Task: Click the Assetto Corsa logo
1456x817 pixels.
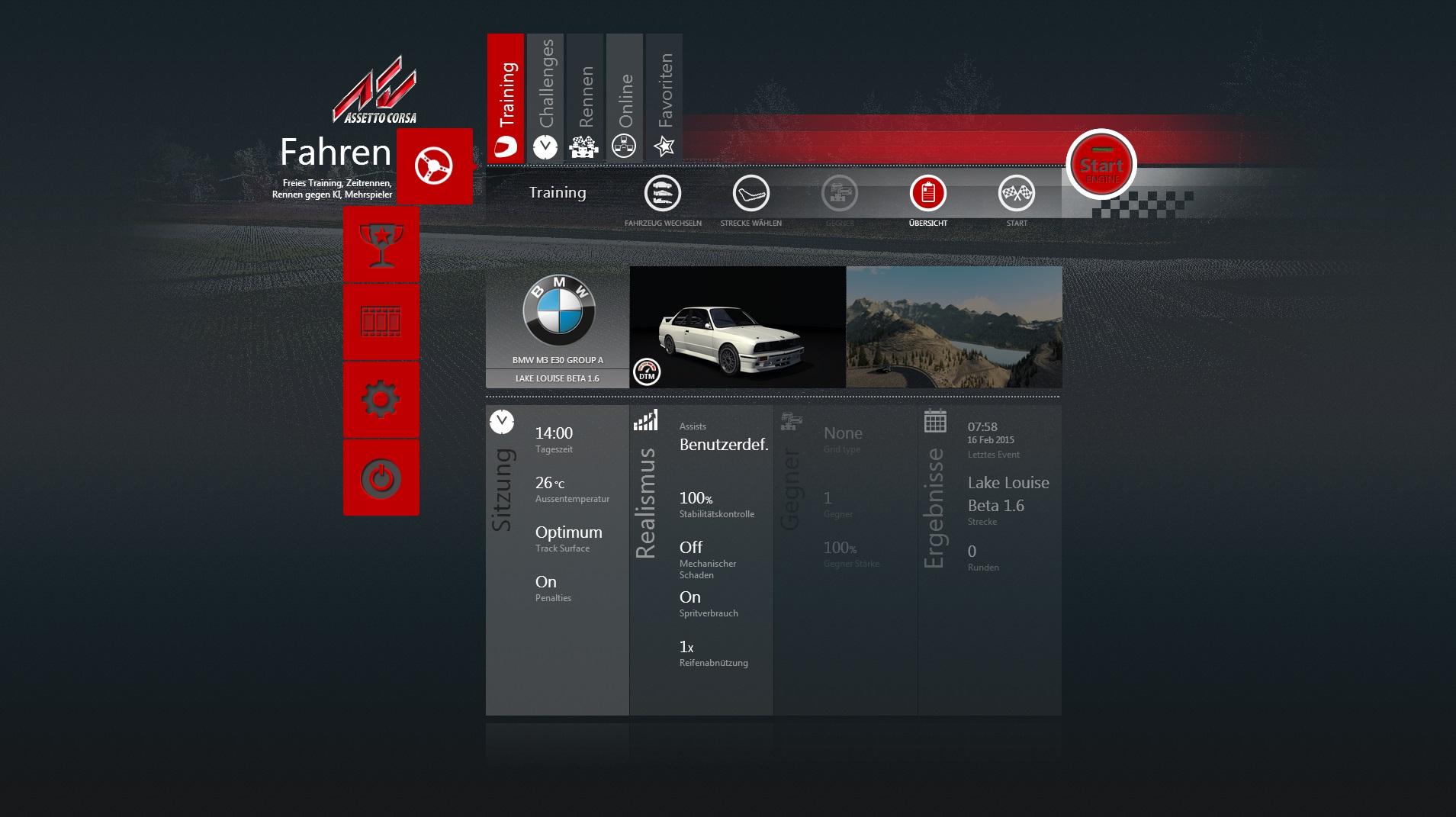Action: [374, 90]
